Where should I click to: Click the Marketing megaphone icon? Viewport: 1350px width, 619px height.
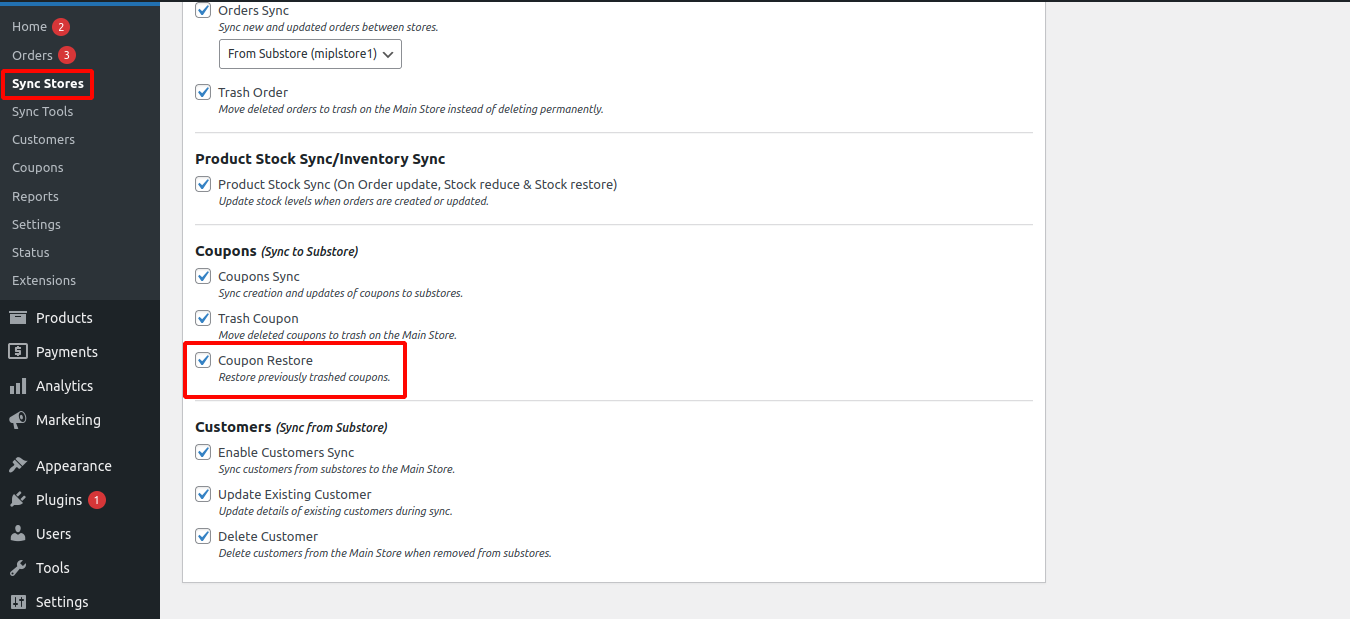coord(18,420)
